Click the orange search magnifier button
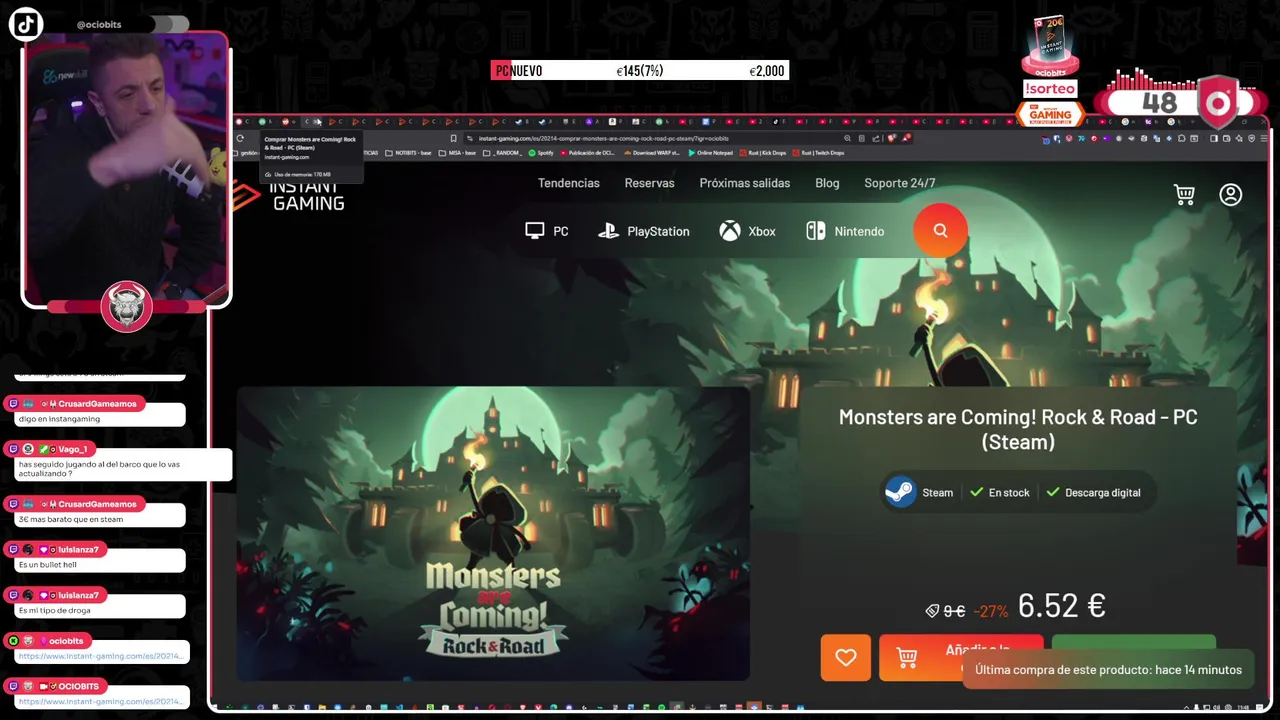 click(x=940, y=231)
